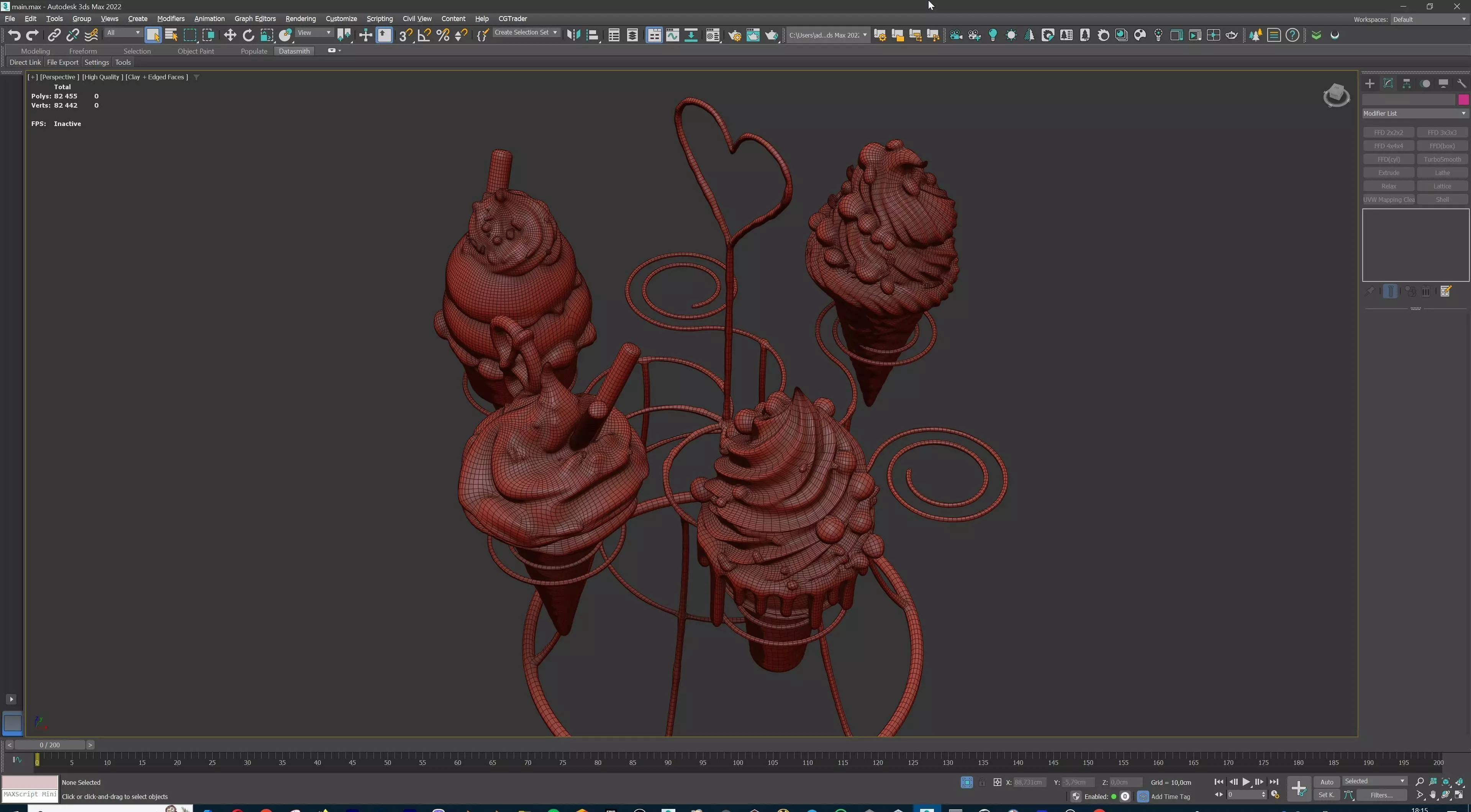Image resolution: width=1471 pixels, height=812 pixels.
Task: Click the Pan View hand icon
Action: (1433, 795)
